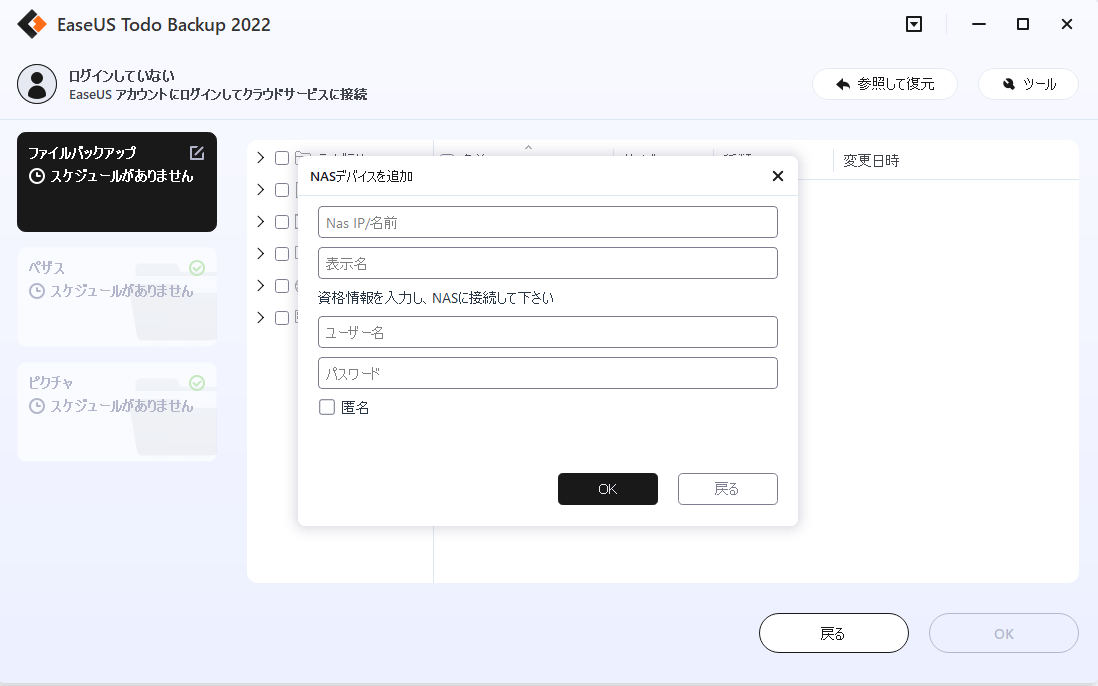Close the EaseUS Todo Backup window
Image resolution: width=1098 pixels, height=686 pixels.
1066,24
